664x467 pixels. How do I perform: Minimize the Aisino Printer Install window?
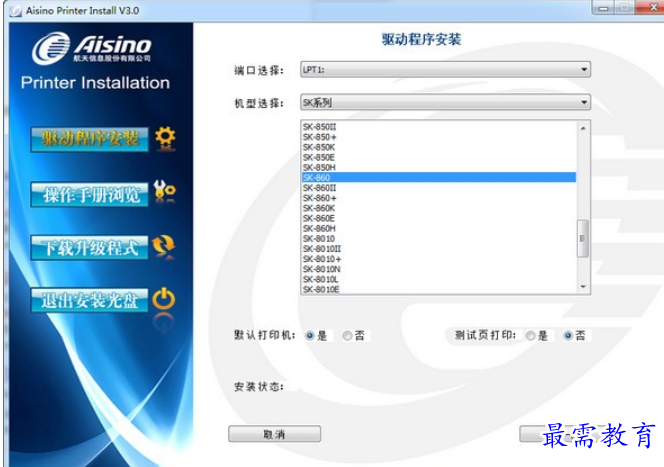click(603, 8)
